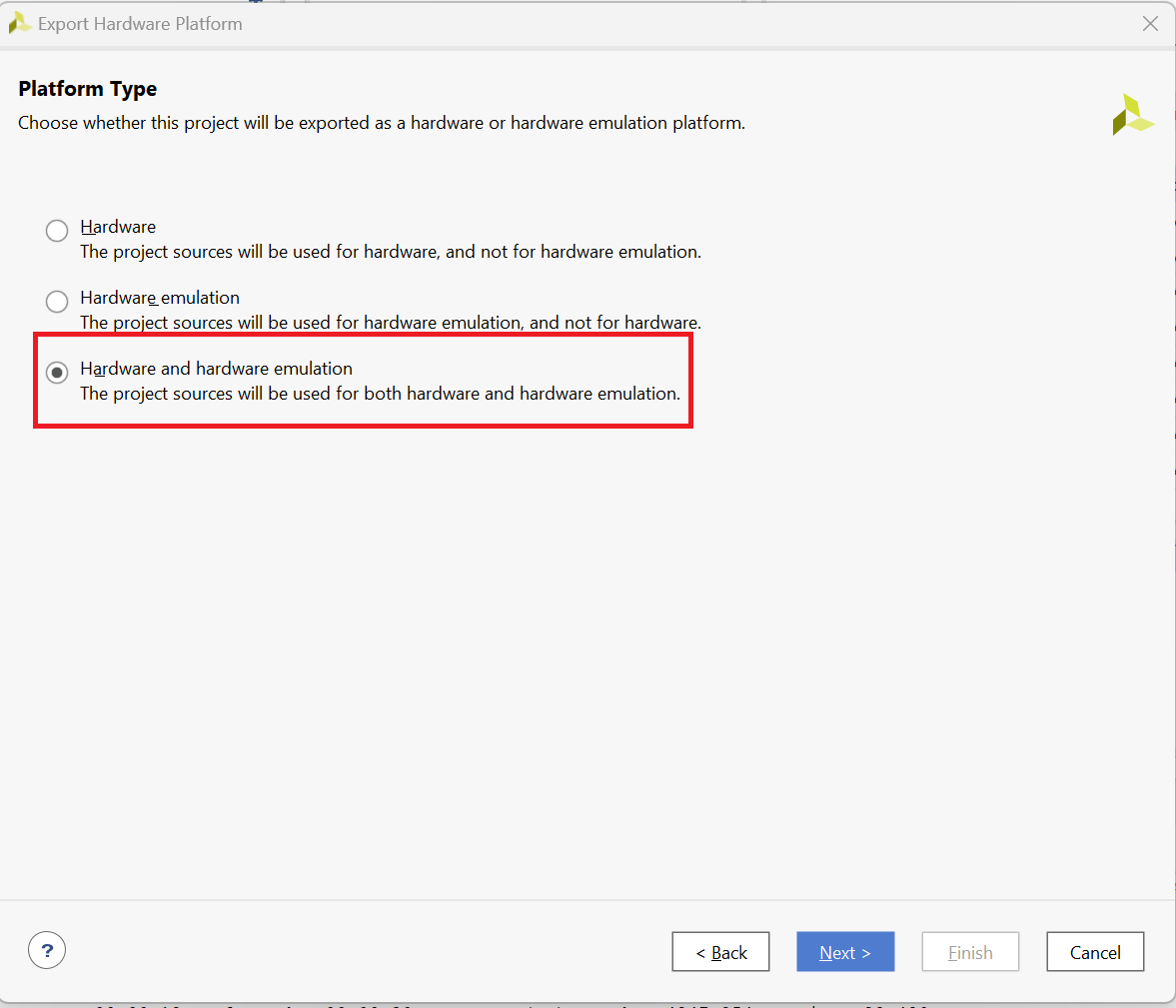Proceed with the Next button
This screenshot has width=1176, height=1008.
point(845,952)
